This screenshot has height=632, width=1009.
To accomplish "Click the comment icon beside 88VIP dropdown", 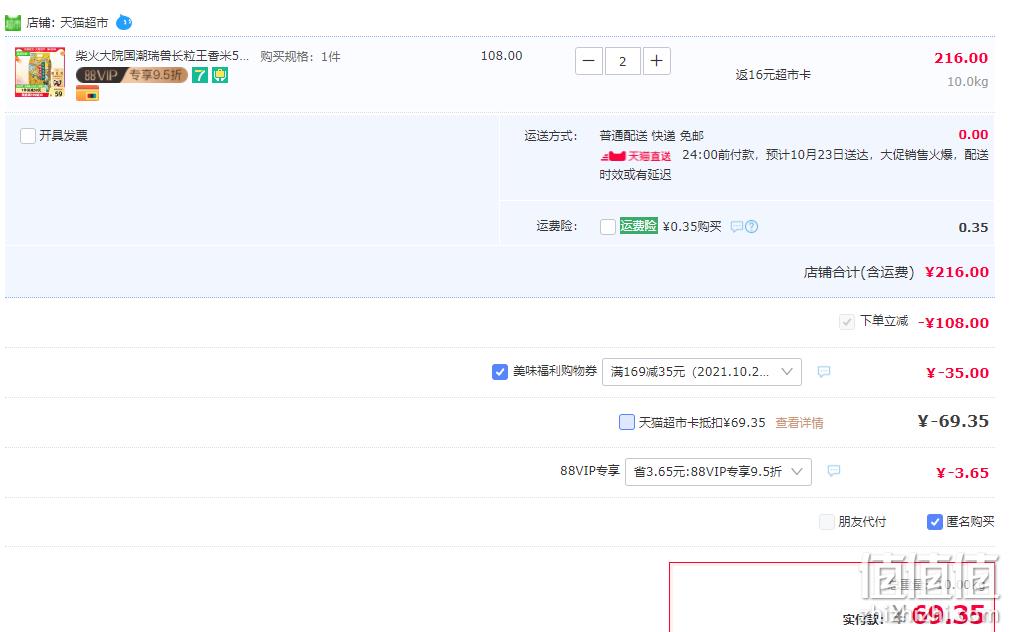I will 833,471.
